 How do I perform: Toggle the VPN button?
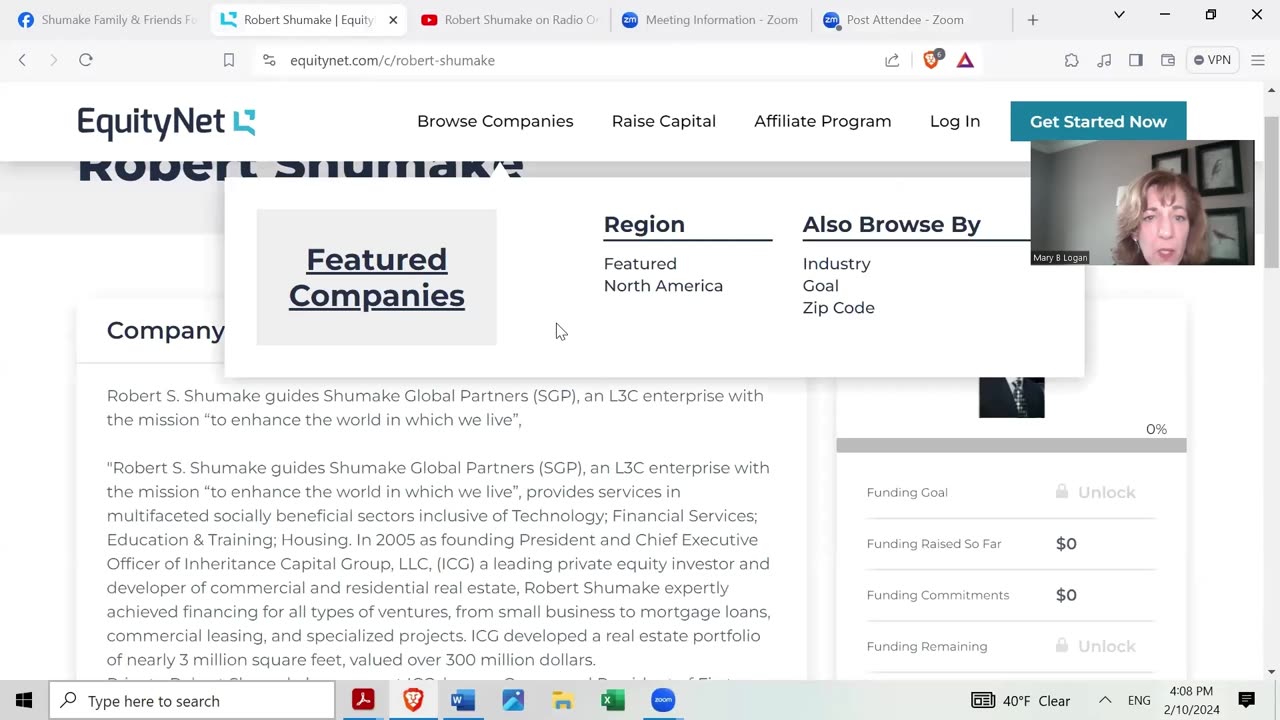(1212, 60)
